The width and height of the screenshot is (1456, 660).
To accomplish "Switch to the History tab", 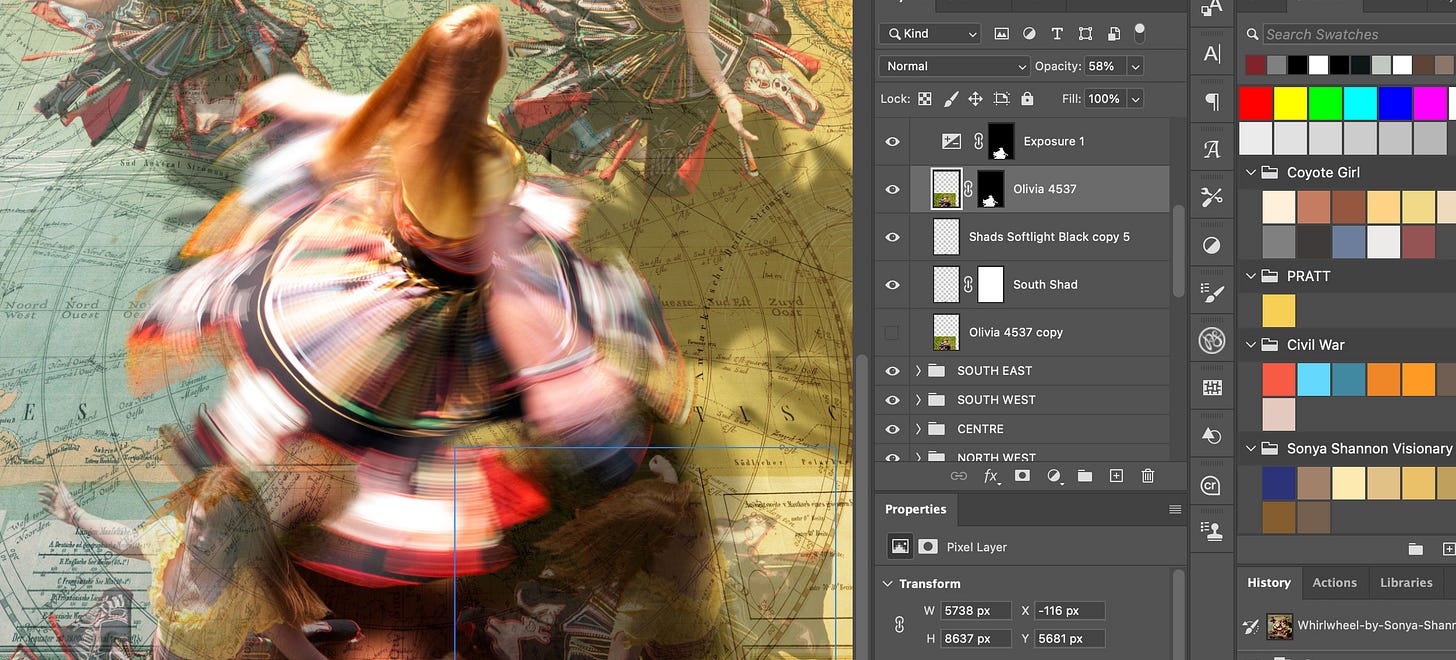I will 1269,582.
